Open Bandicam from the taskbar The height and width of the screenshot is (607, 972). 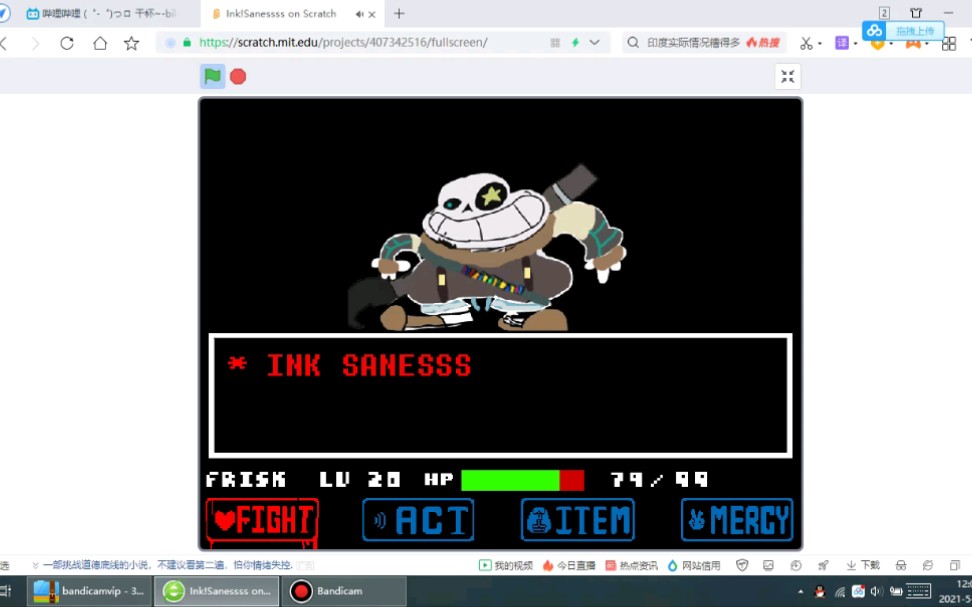pyautogui.click(x=344, y=591)
